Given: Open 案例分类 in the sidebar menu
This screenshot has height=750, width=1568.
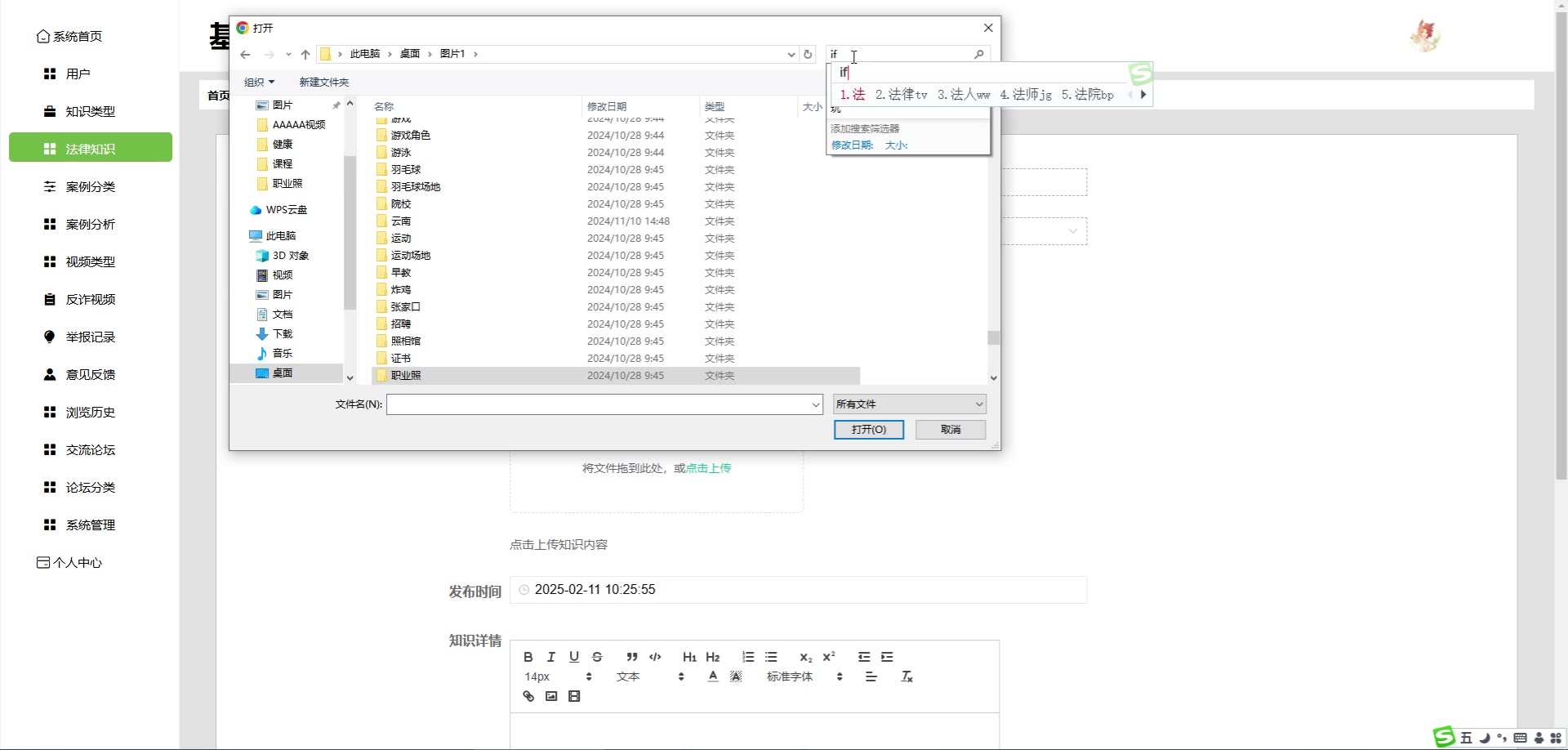Looking at the screenshot, I should (90, 186).
